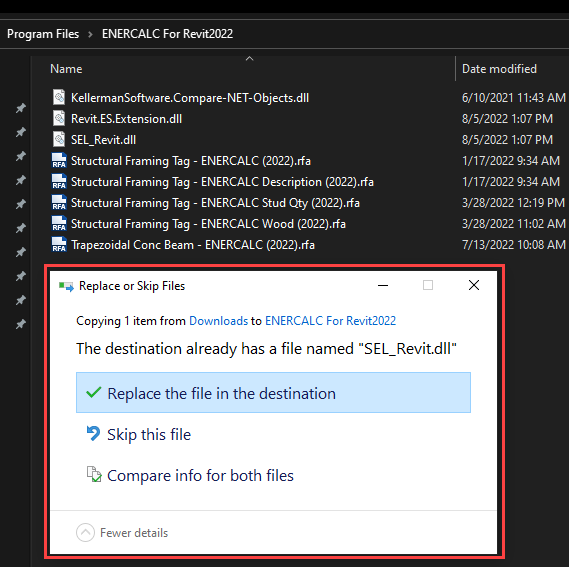This screenshot has width=569, height=567.
Task: Click RFA icon of ENERCALC Description (2022).rfa
Action: [59, 181]
